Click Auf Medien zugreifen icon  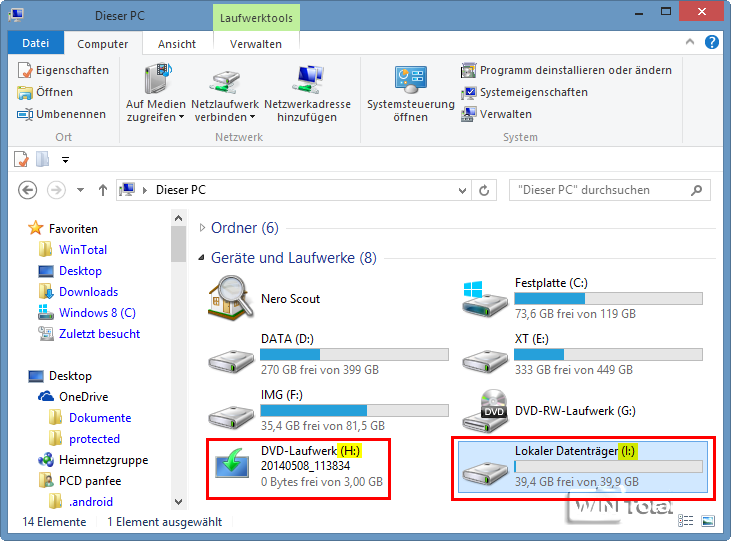[157, 78]
